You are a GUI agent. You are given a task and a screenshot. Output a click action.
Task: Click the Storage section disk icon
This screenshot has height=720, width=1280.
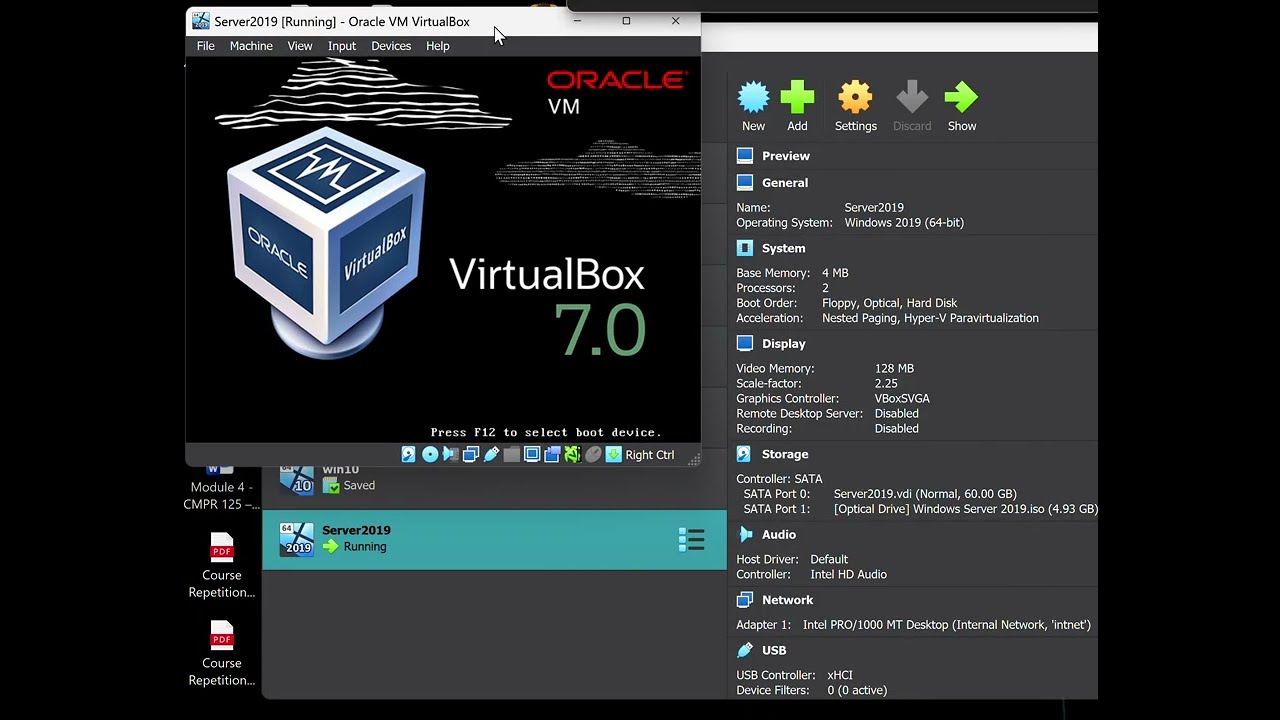pos(745,454)
